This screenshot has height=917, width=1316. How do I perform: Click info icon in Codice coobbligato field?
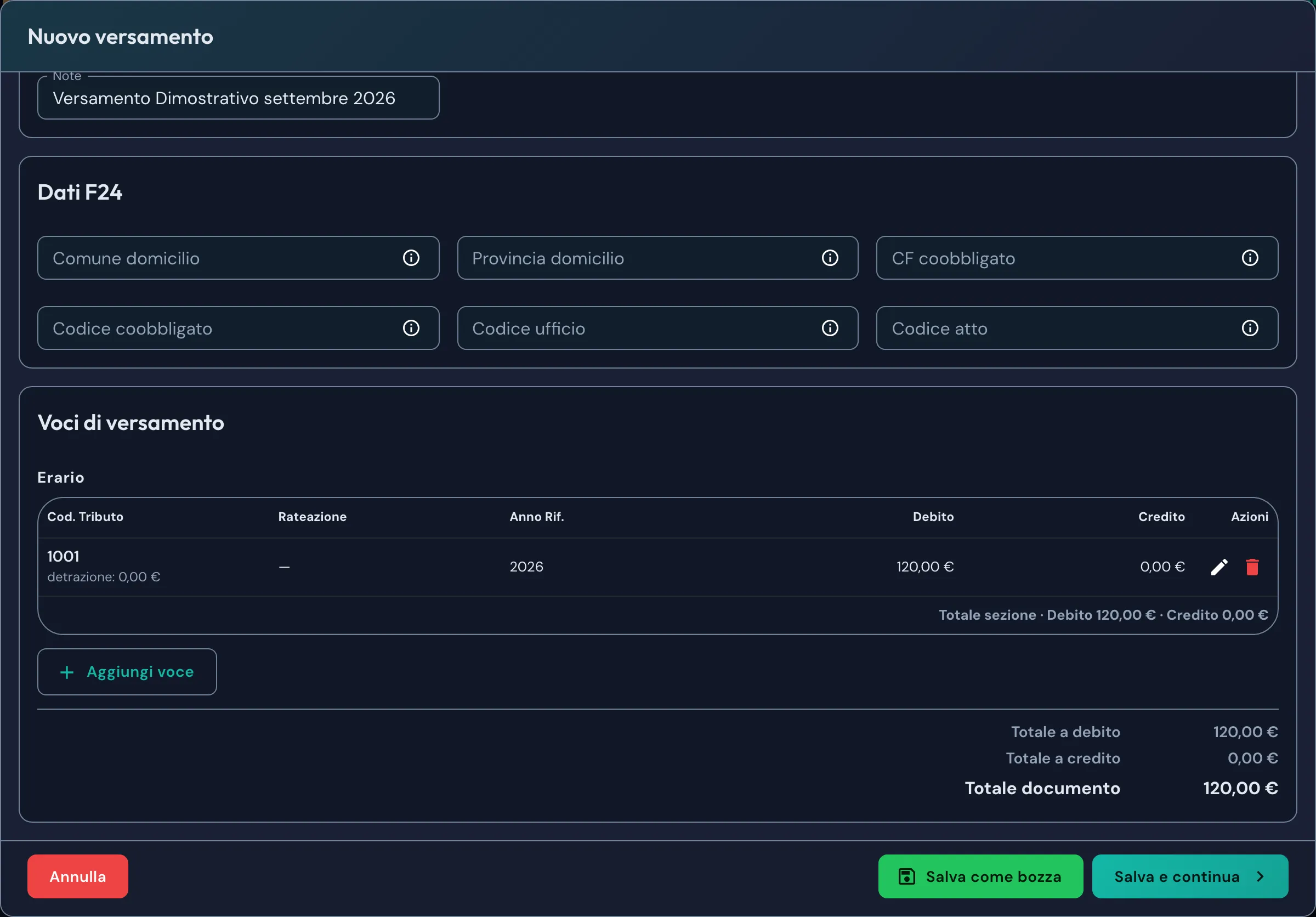[411, 328]
